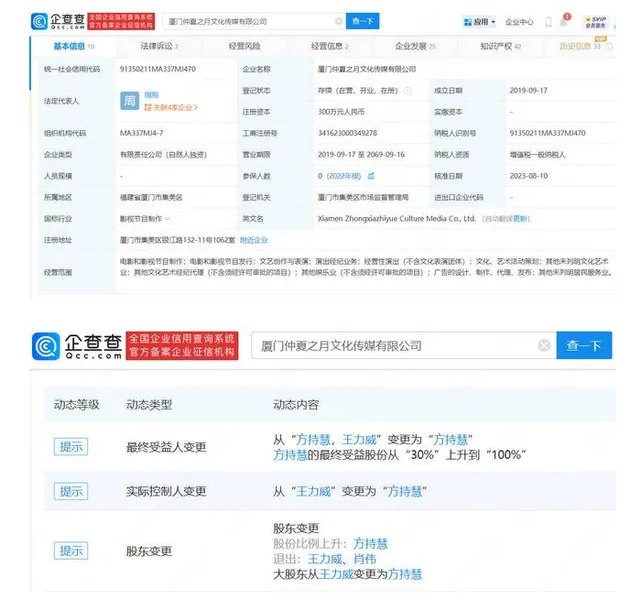Click organization code MA337MJ4-7
642x600 pixels.
pyautogui.click(x=141, y=133)
